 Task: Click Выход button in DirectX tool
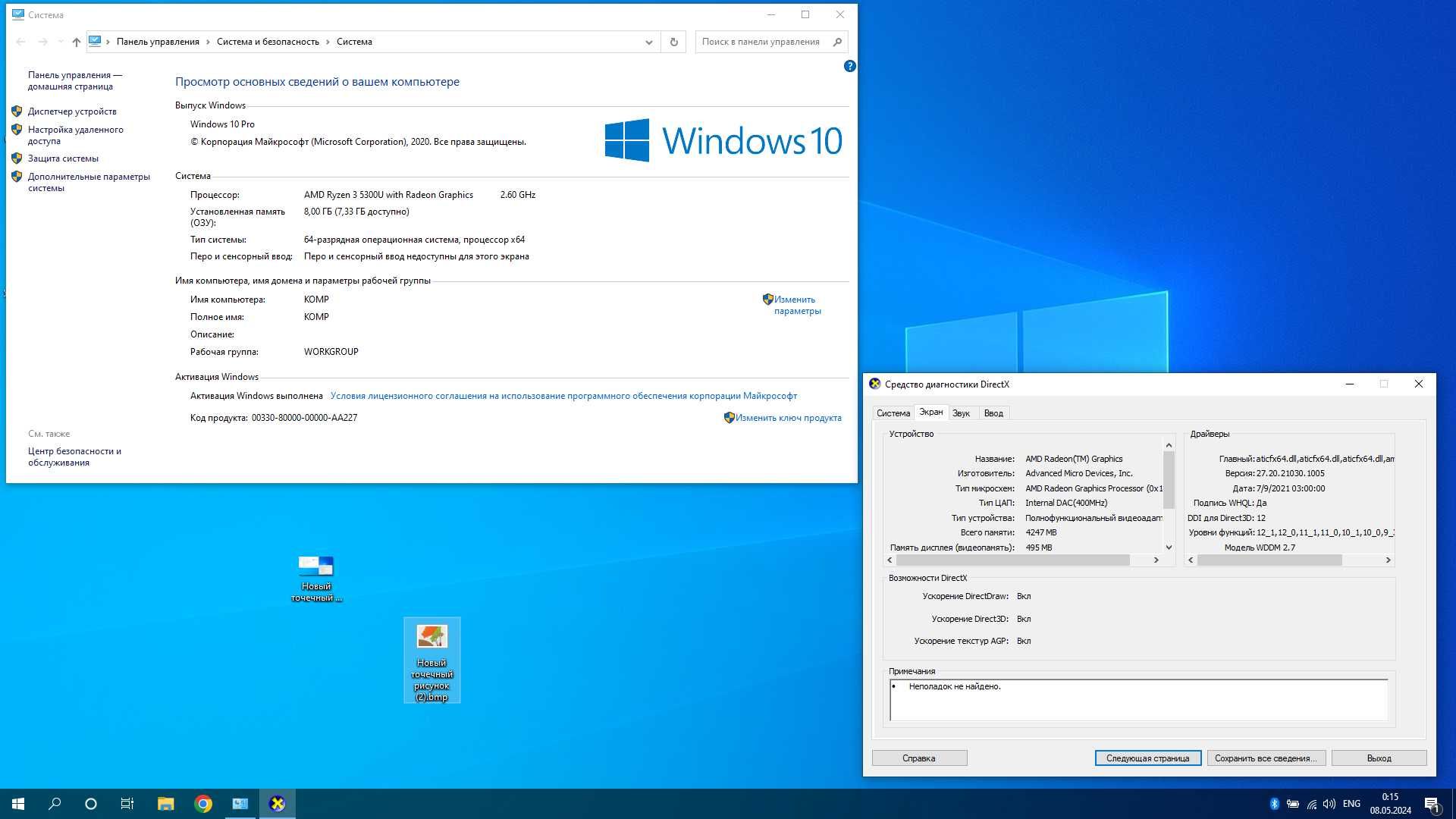pyautogui.click(x=1379, y=758)
